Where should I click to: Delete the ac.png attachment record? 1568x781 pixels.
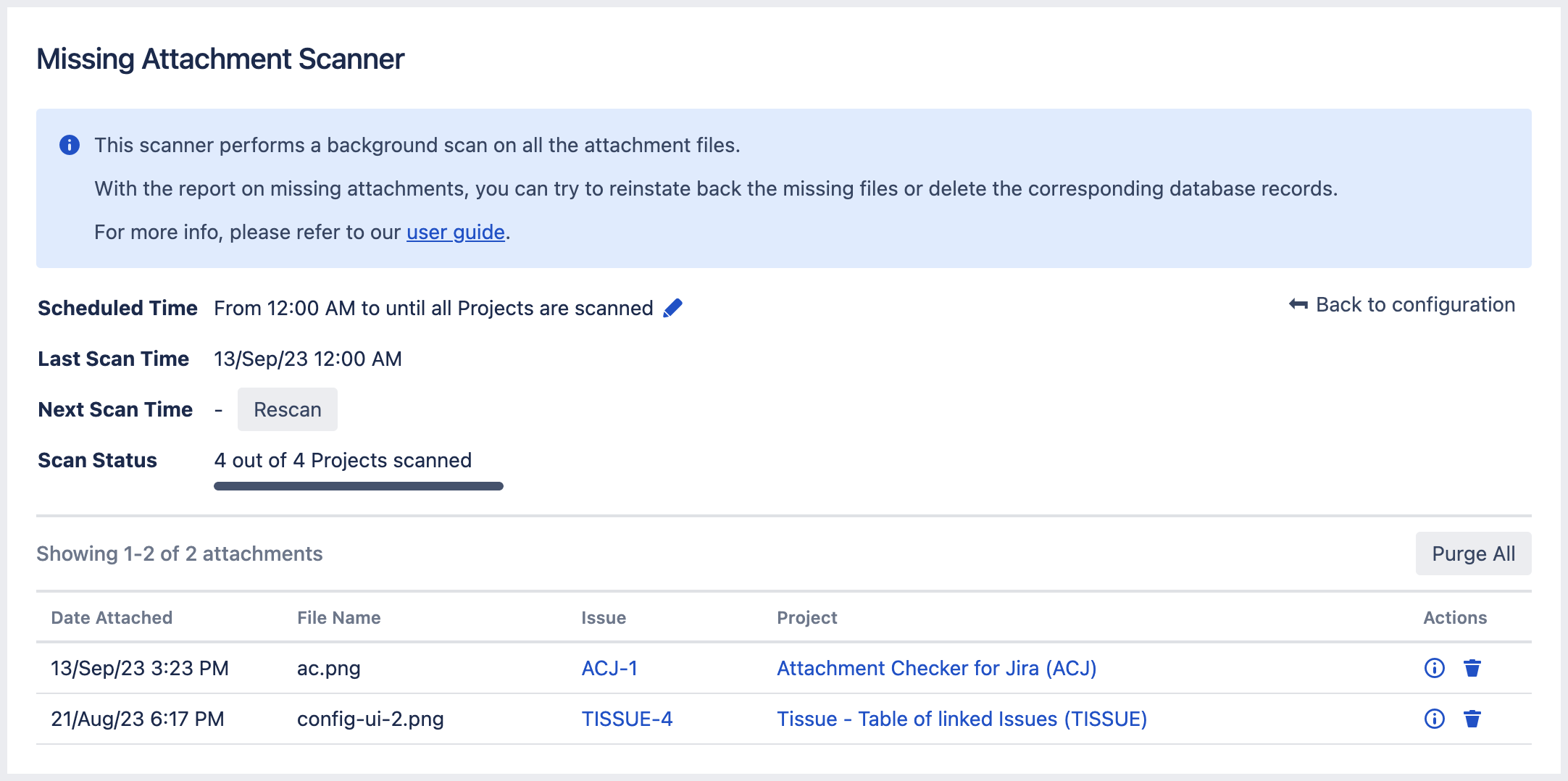point(1472,668)
